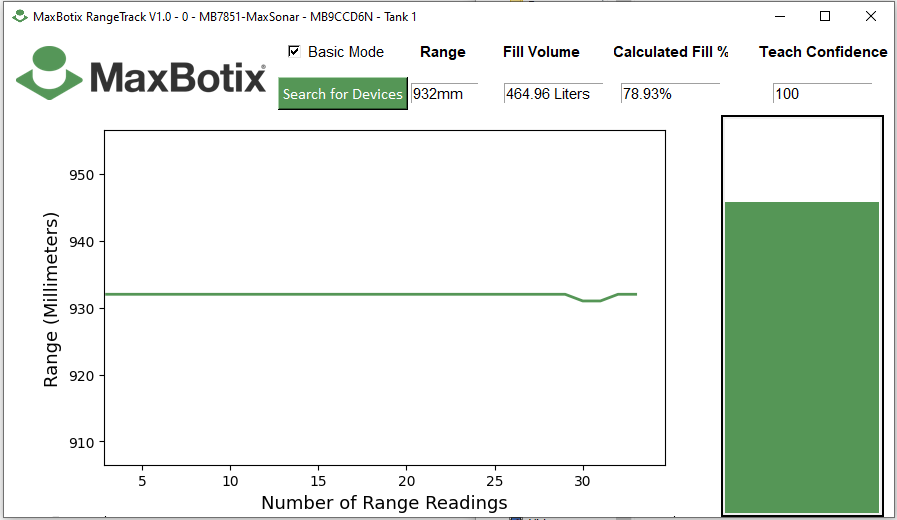Click the Calculated Fill % field
897x520 pixels.
click(x=669, y=94)
